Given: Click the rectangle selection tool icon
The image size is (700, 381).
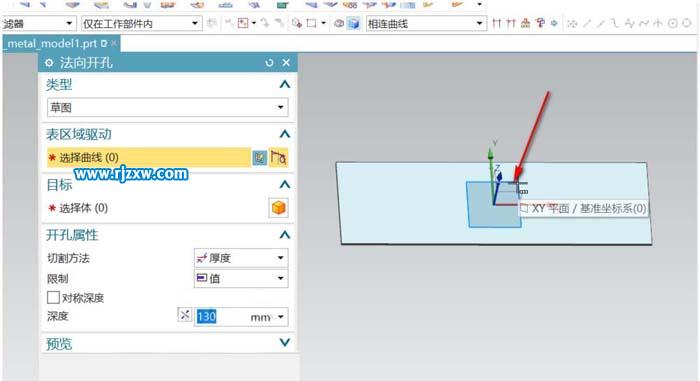Looking at the screenshot, I should 312,23.
